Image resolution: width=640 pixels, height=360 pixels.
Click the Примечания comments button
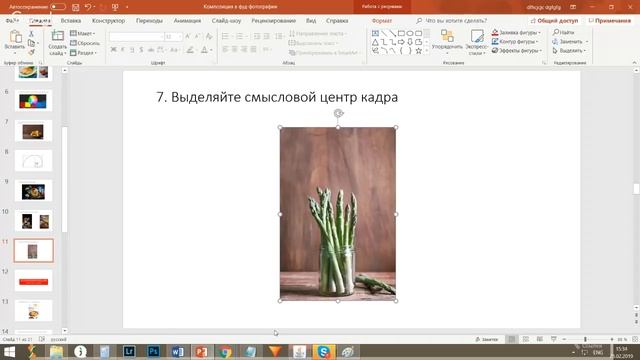point(610,20)
